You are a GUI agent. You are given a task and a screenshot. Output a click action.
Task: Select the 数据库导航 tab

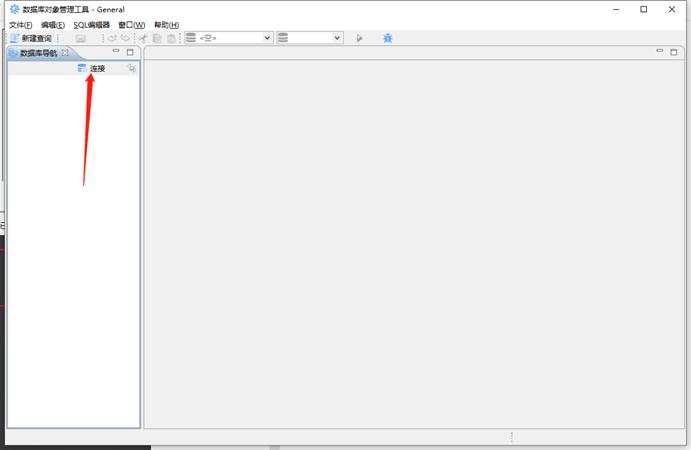(x=38, y=53)
